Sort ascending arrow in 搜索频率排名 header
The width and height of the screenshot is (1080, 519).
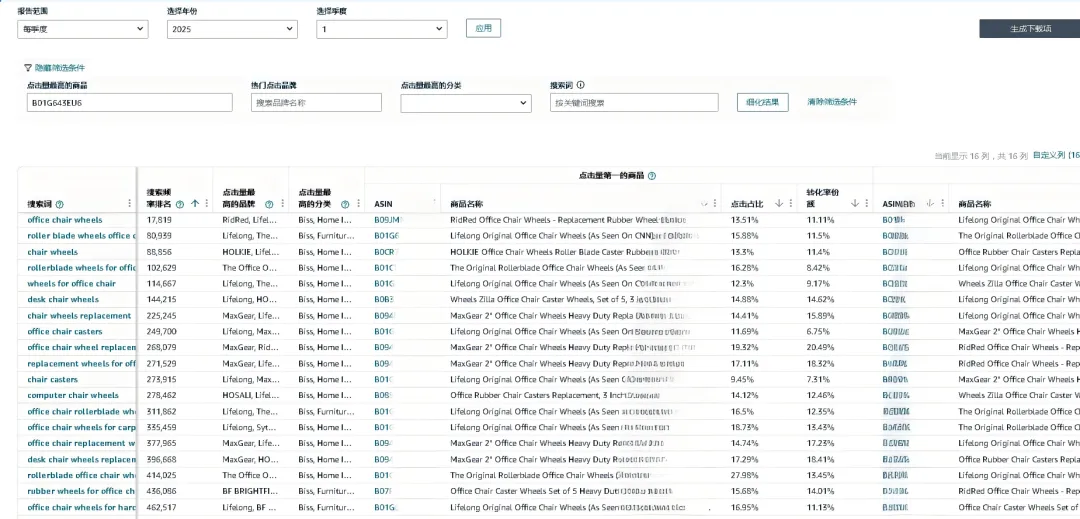(195, 204)
